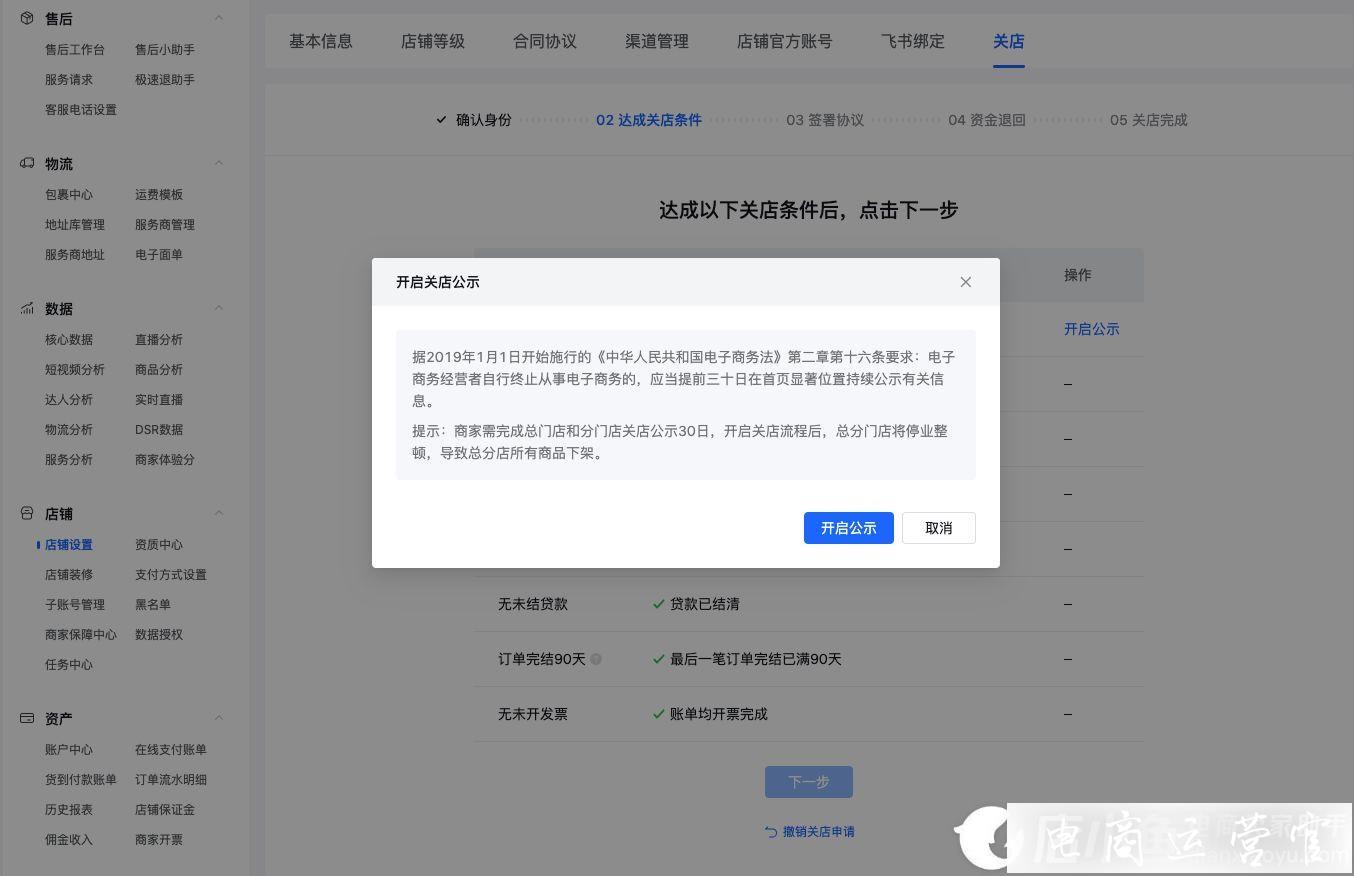Click the 下一步 button
This screenshot has width=1354, height=876.
click(809, 782)
